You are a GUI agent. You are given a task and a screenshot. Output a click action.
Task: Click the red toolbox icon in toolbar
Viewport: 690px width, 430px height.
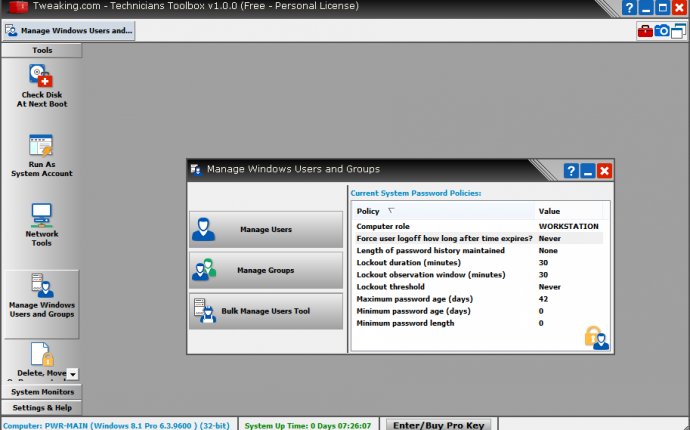coord(645,31)
